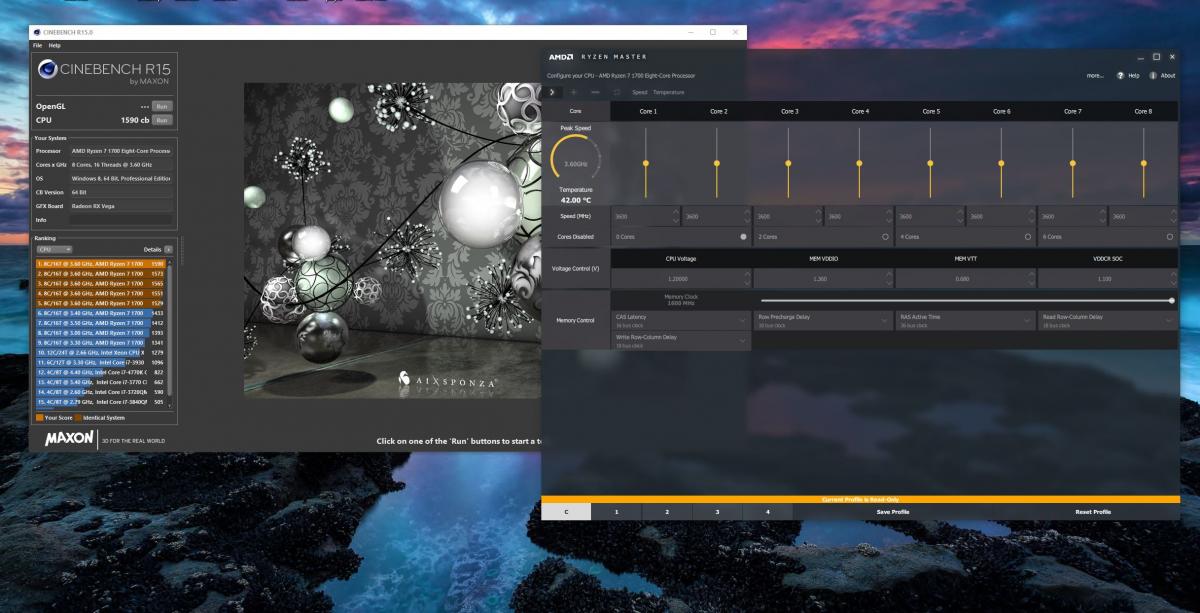Click the Core 4 speed slider handle
1200x613 pixels.
[x=859, y=162]
